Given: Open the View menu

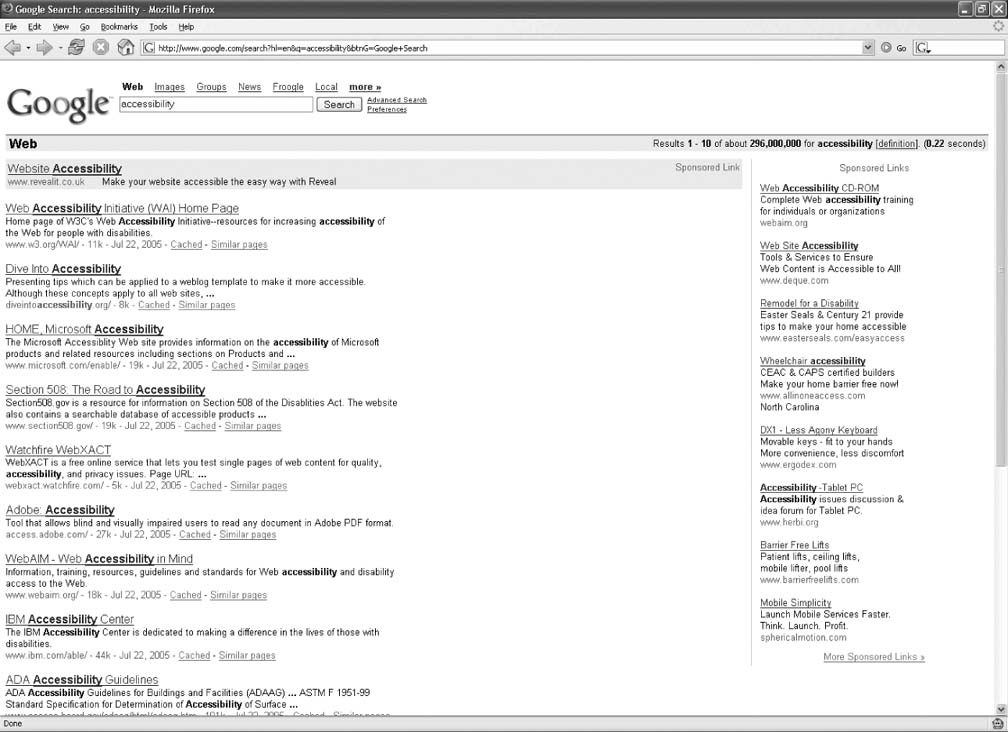Looking at the screenshot, I should click(x=60, y=27).
